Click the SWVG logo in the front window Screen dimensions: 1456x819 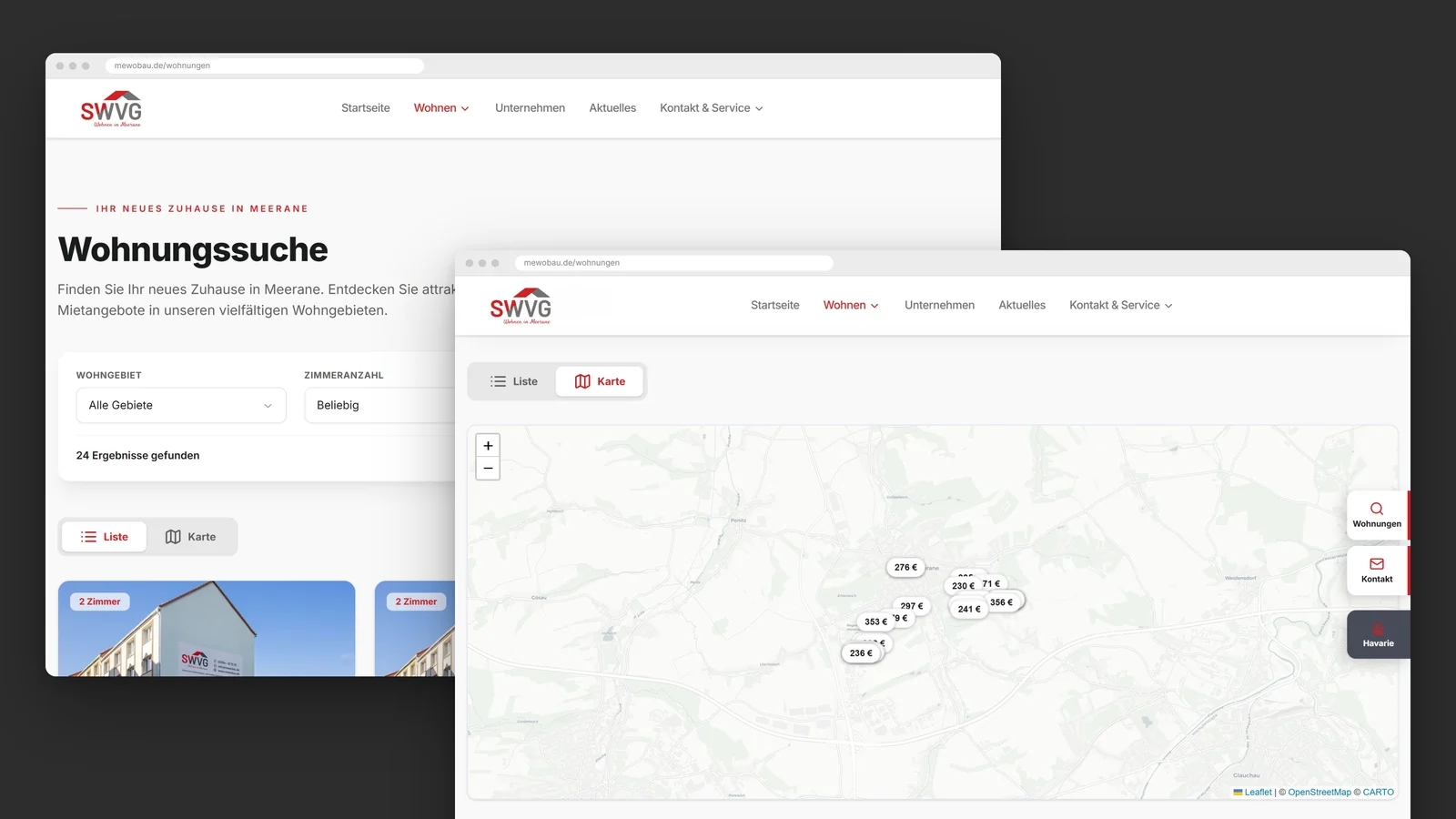coord(521,306)
